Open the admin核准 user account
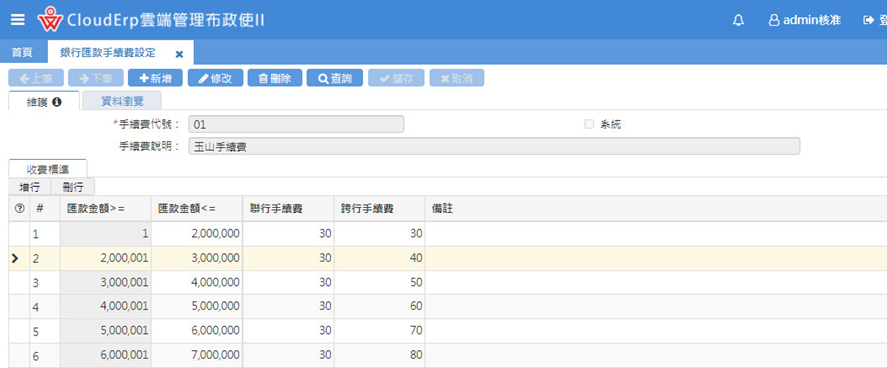 click(804, 20)
